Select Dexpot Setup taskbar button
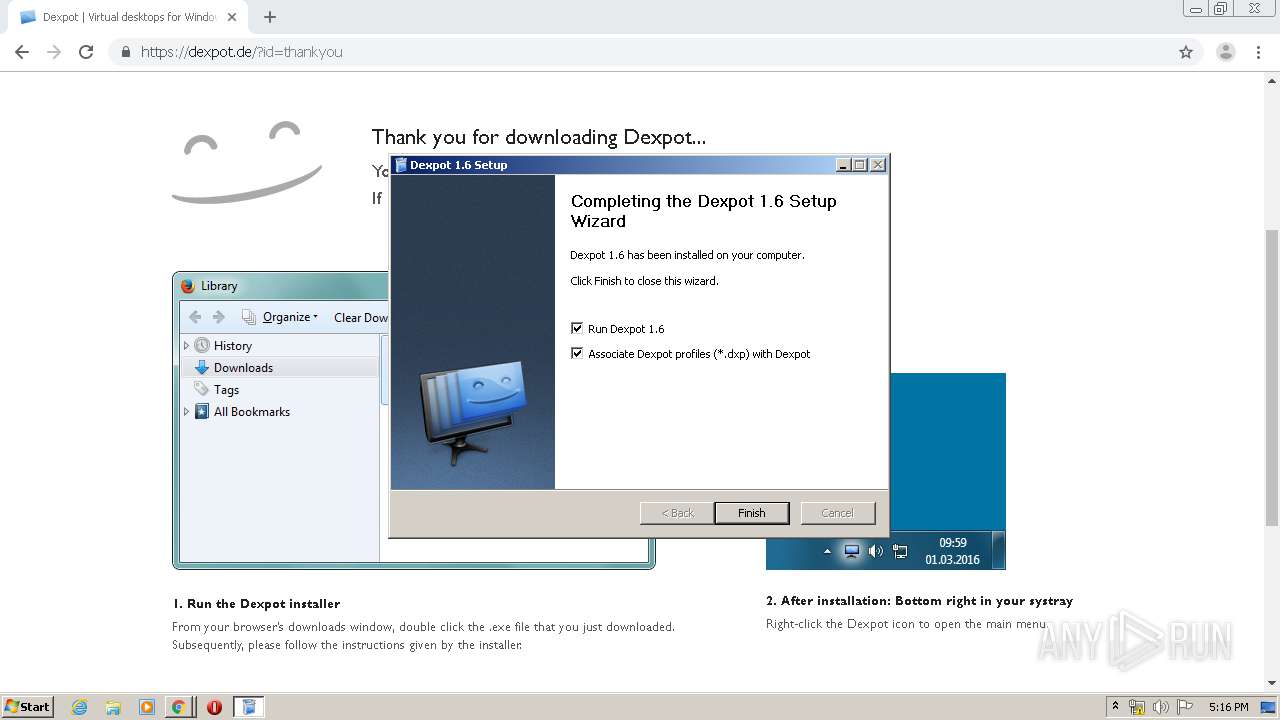The height and width of the screenshot is (720, 1280). [x=249, y=707]
